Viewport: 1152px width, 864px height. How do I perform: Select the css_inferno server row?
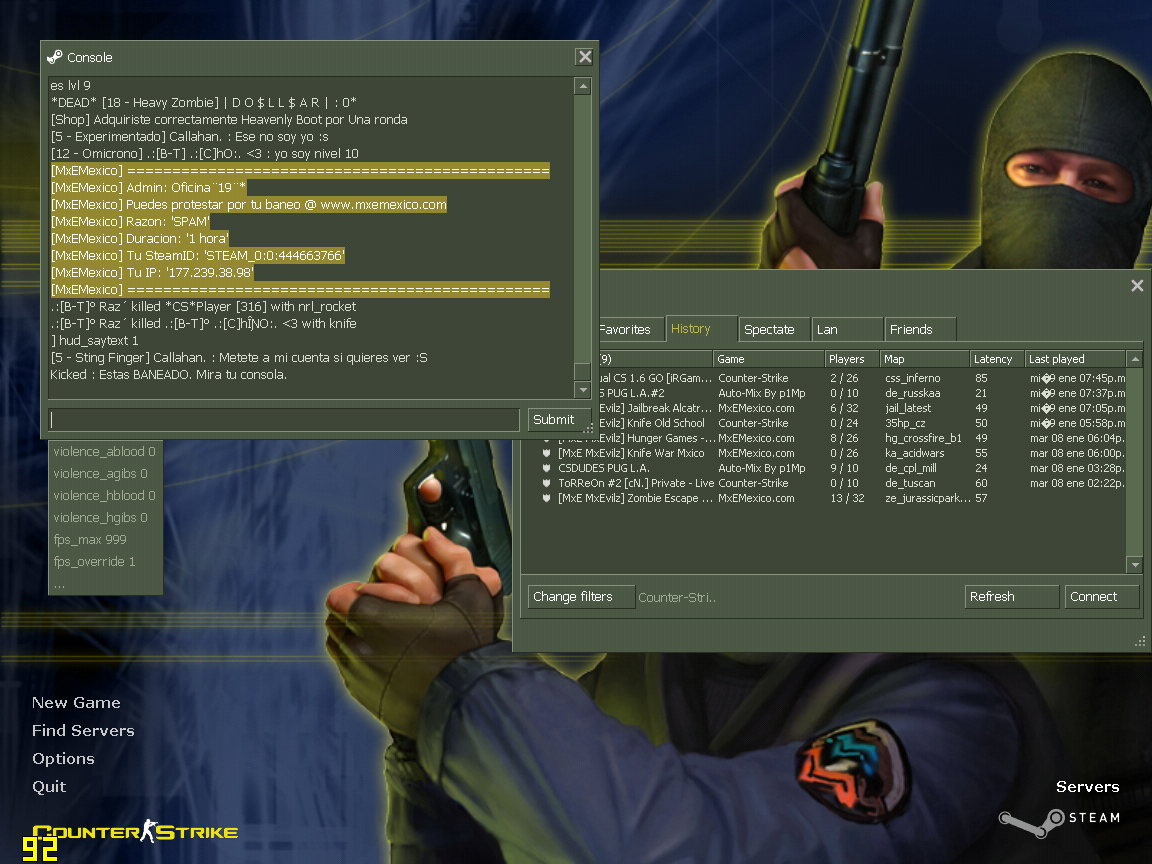click(x=862, y=378)
